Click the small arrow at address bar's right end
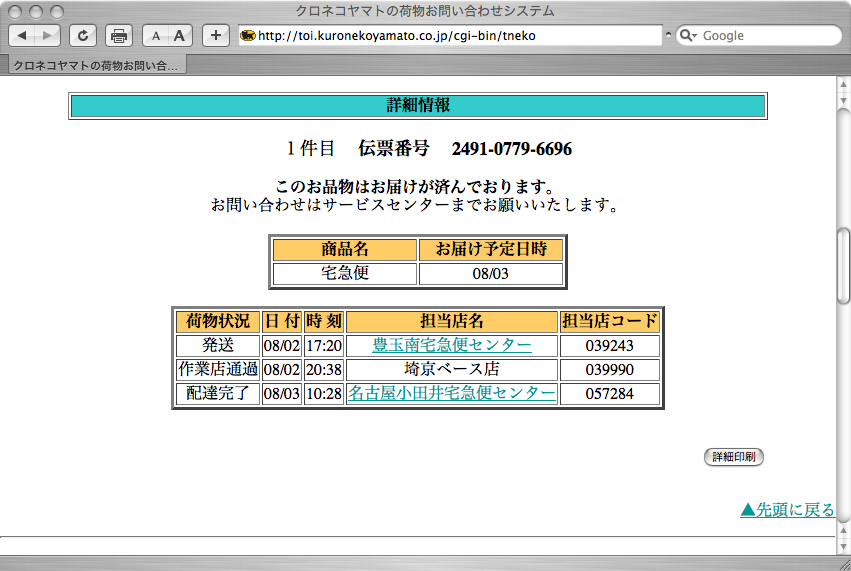 click(668, 36)
